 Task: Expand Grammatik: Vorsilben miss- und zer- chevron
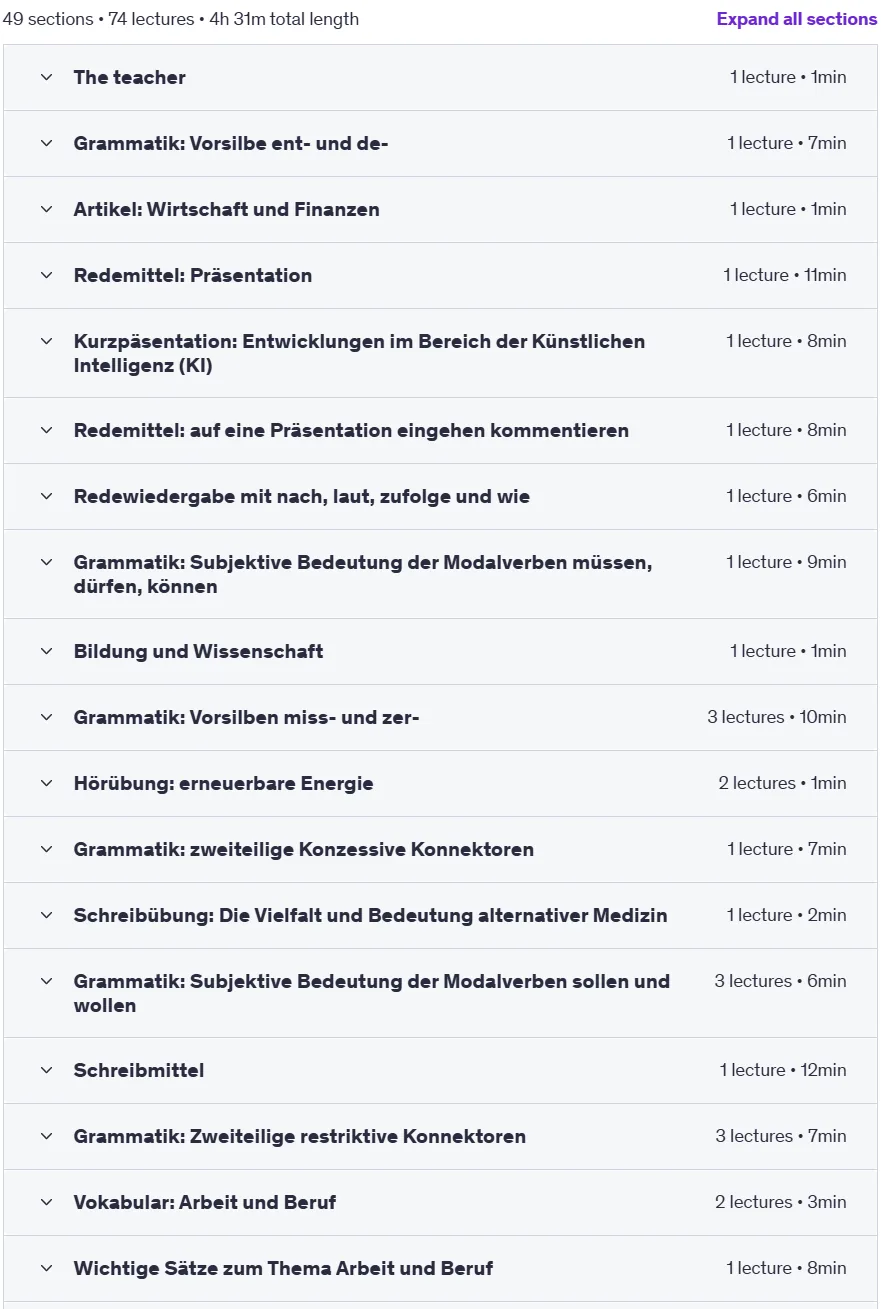46,717
